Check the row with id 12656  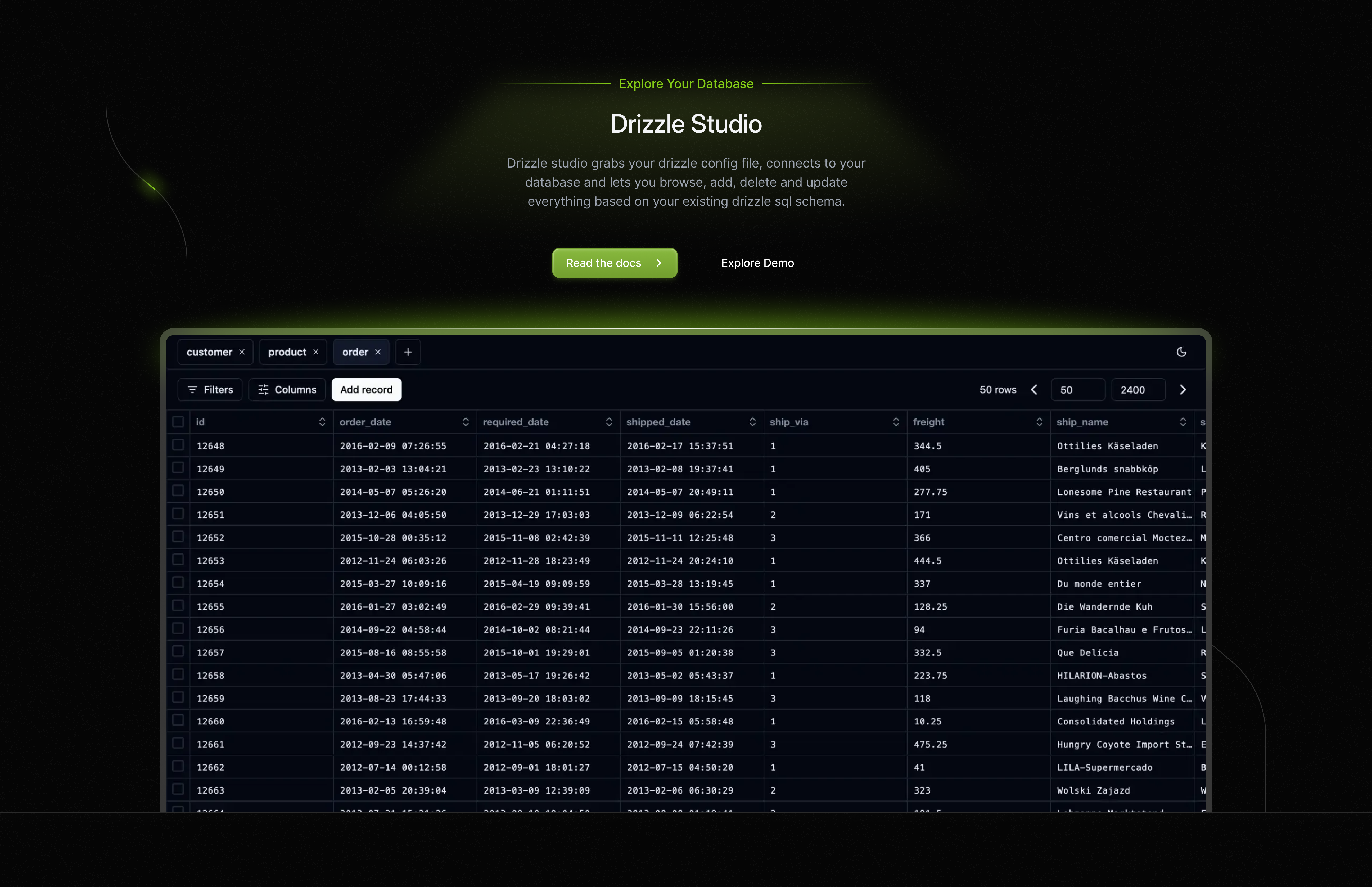tap(178, 628)
